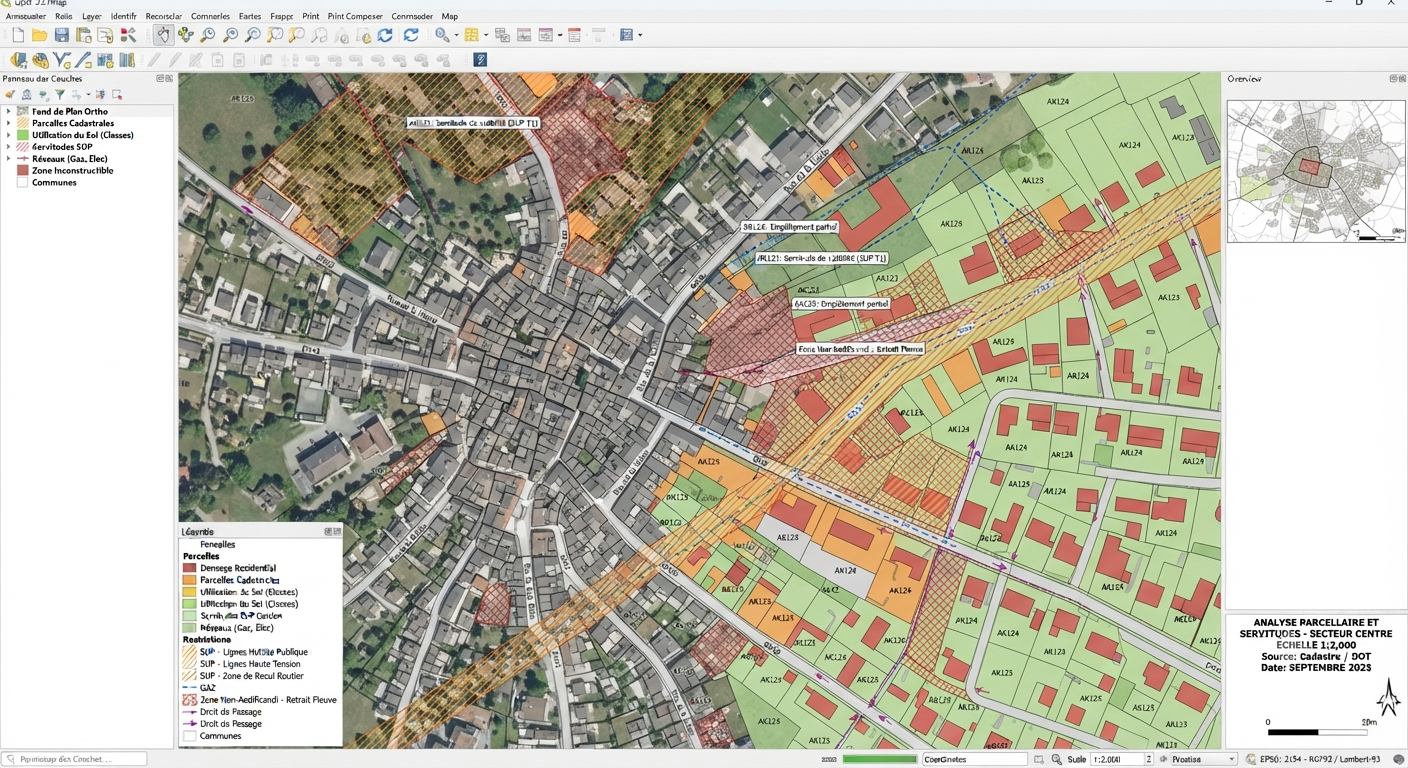Save the project using the floppy disk icon
1408x768 pixels.
tap(62, 35)
